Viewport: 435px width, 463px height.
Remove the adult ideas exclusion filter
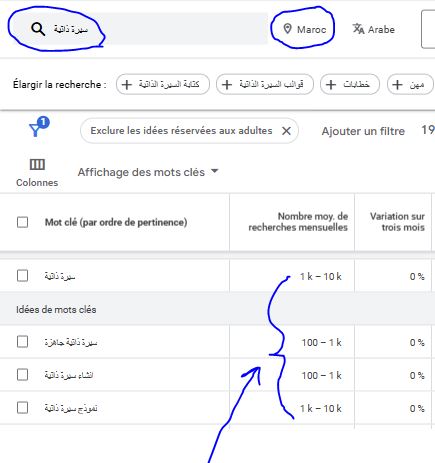click(x=286, y=131)
